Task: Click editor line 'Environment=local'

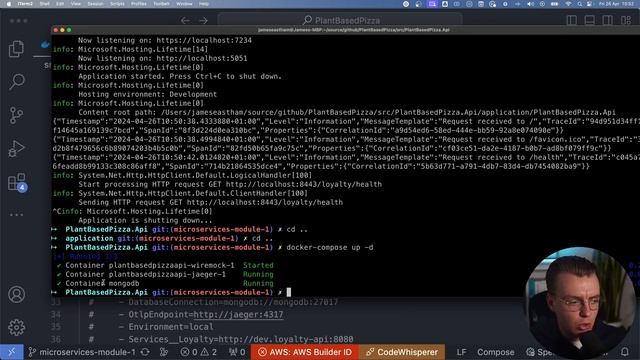Action: click(x=171, y=327)
